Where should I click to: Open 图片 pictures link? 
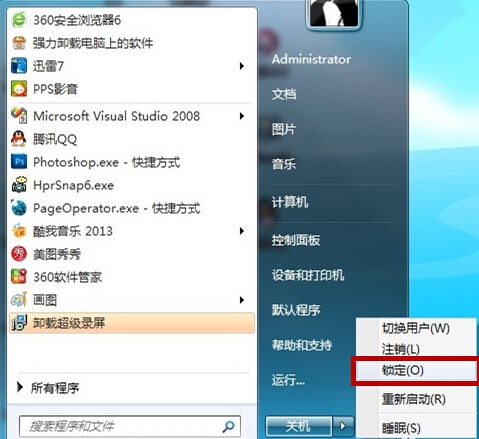284,129
